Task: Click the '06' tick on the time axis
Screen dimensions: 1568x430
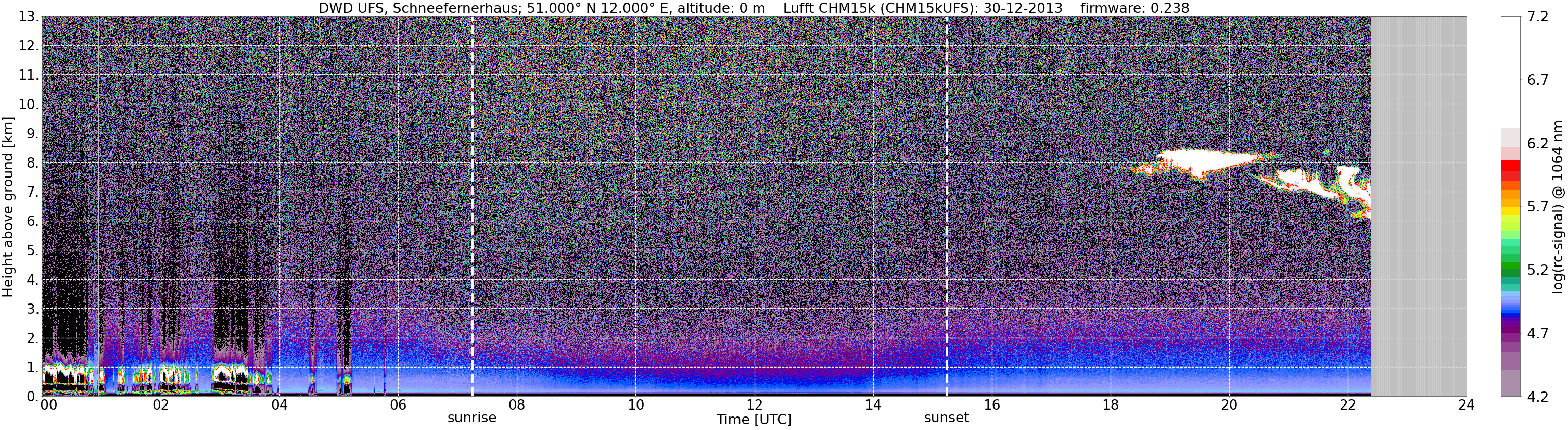Action: click(398, 405)
